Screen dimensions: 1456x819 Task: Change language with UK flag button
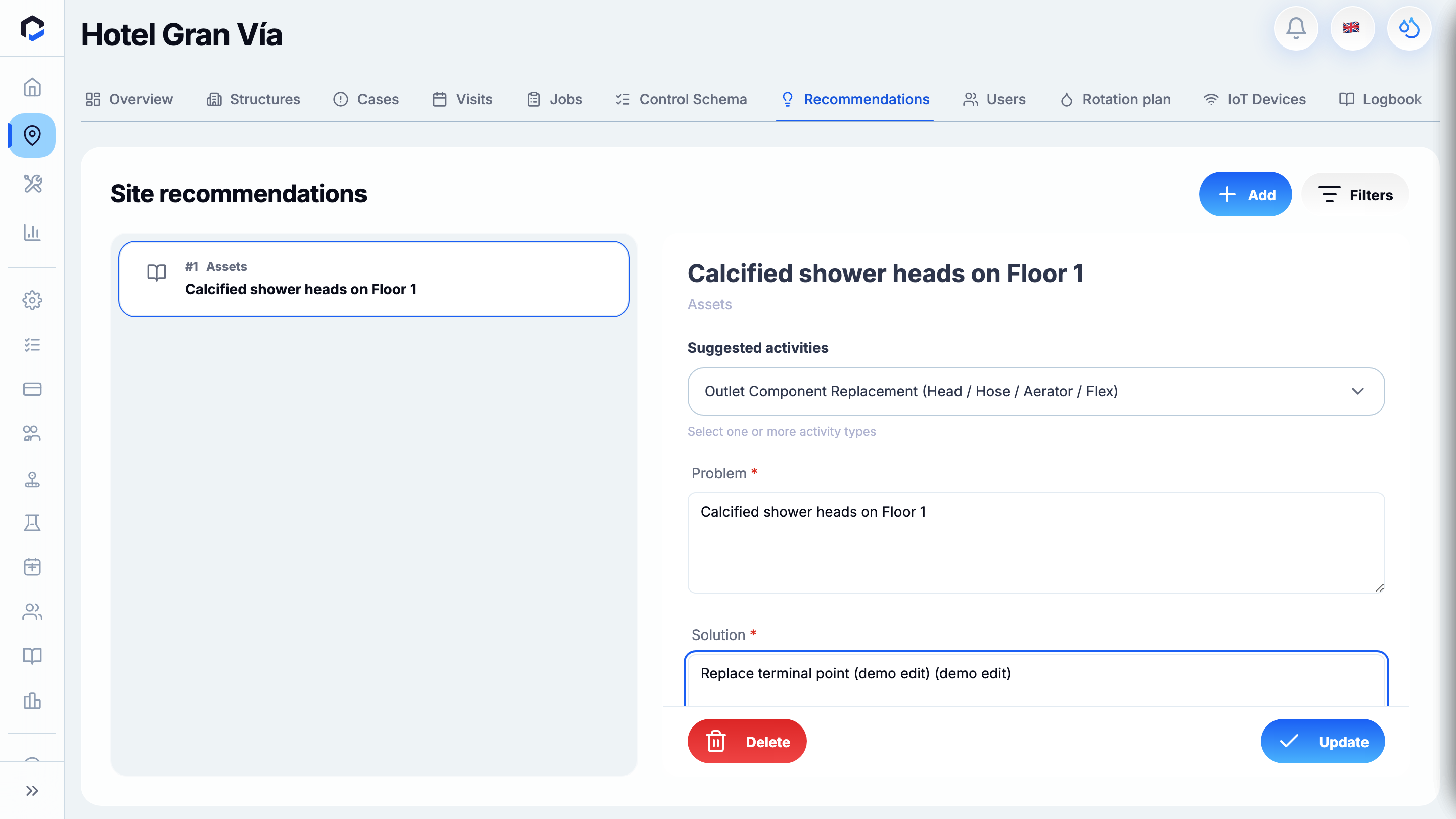[1352, 28]
